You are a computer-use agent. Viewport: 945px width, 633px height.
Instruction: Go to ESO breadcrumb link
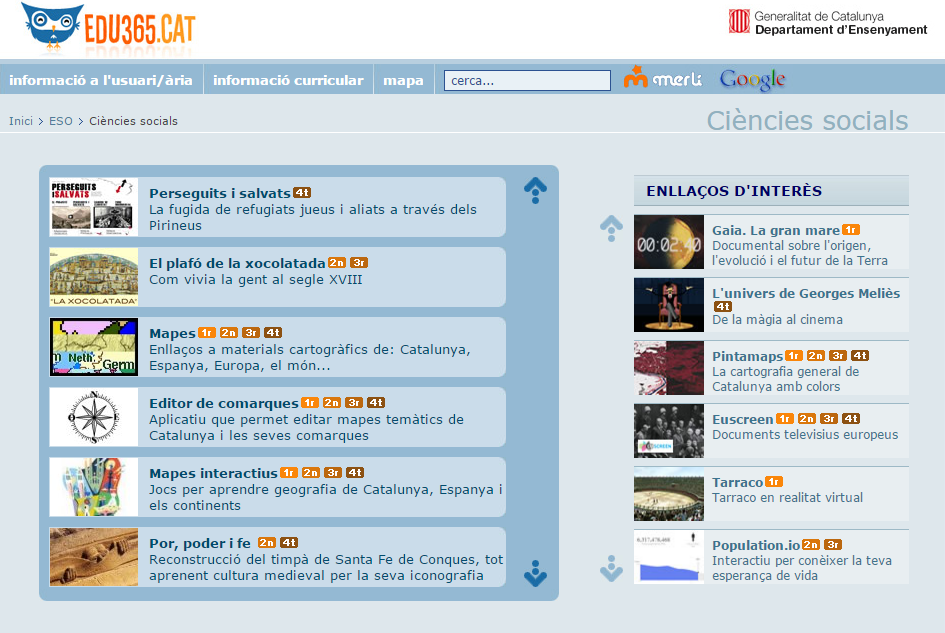pyautogui.click(x=61, y=121)
